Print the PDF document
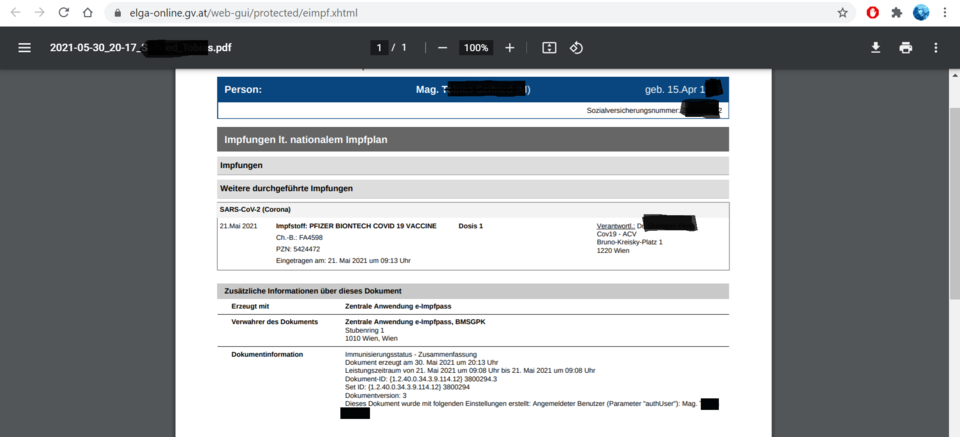This screenshot has height=437, width=960. point(906,48)
